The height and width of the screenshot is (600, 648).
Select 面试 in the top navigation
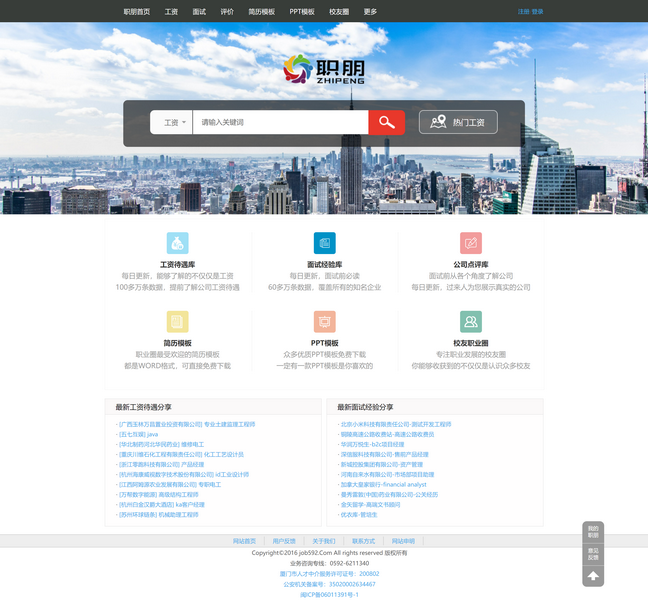(199, 12)
